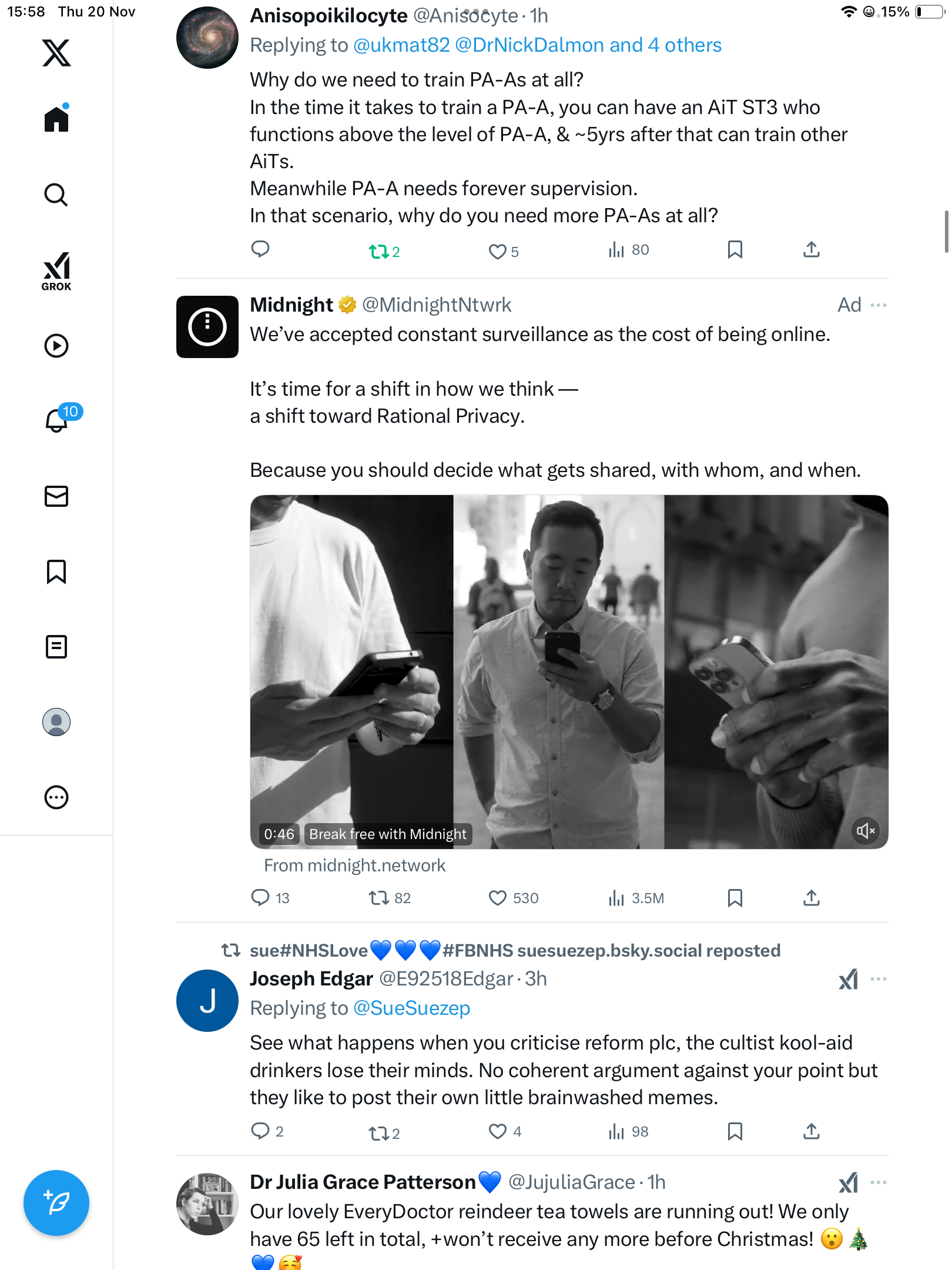Open the Bookmarks tab in sidebar
952x1270 pixels.
pos(56,571)
